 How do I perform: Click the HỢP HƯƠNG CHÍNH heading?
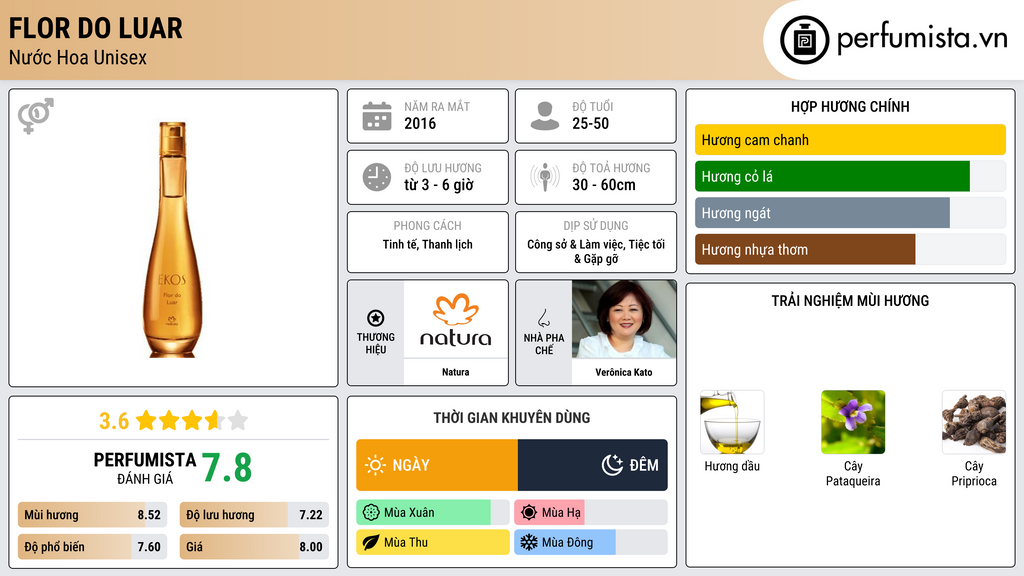850,106
